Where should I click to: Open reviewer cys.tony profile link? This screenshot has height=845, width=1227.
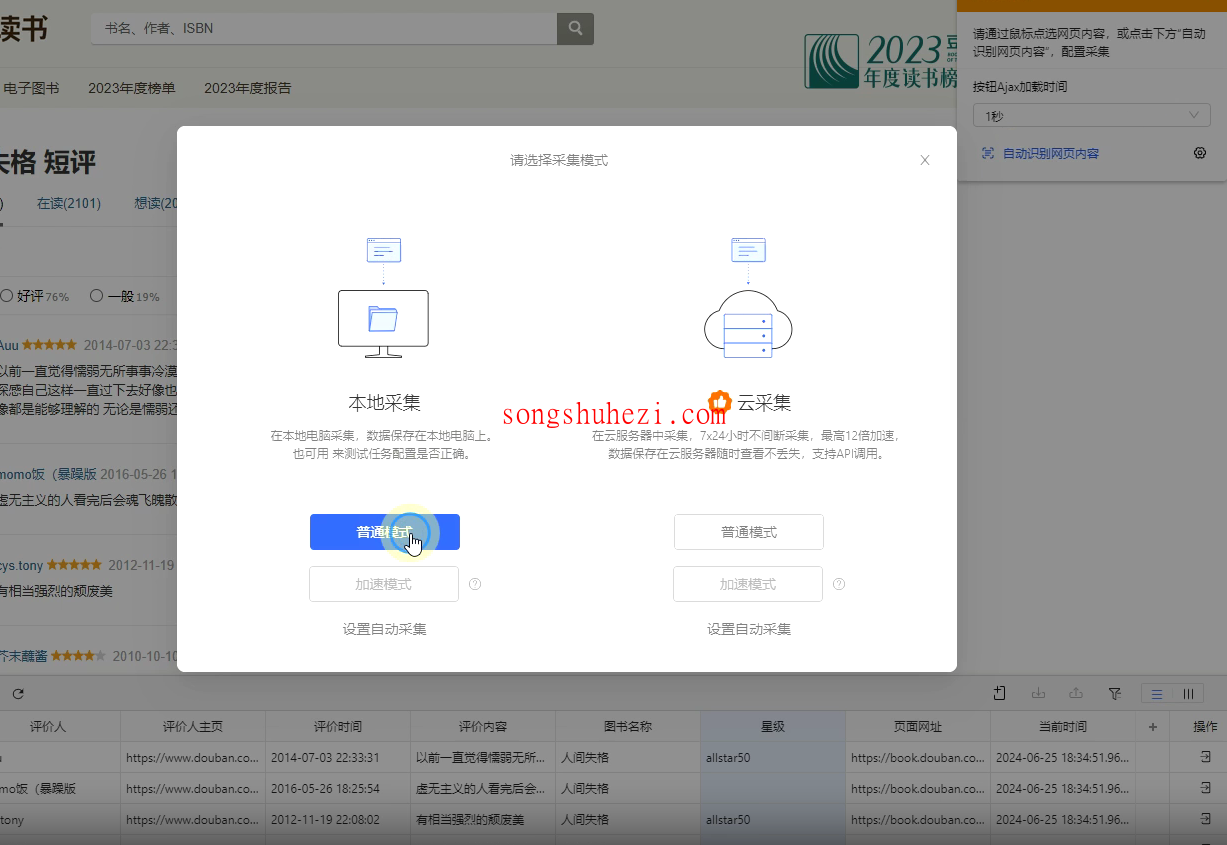(x=22, y=565)
